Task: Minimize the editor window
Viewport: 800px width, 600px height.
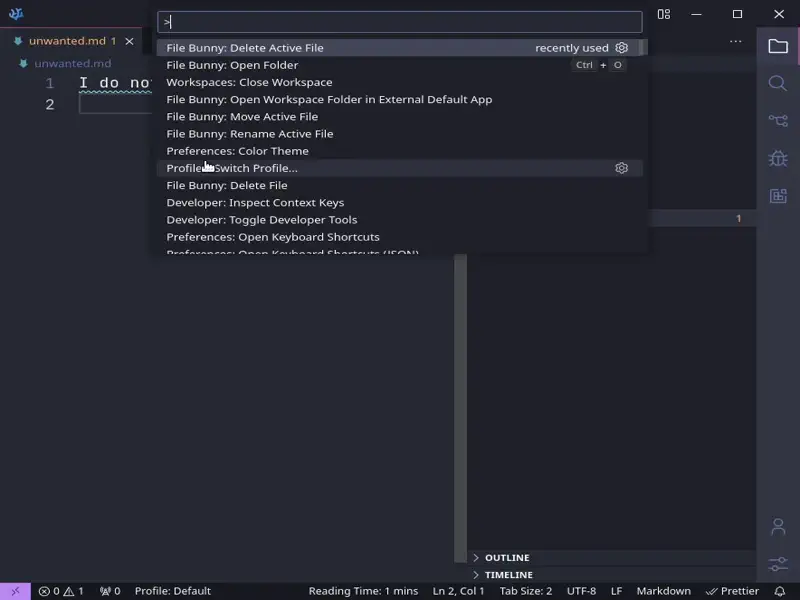Action: [x=696, y=14]
